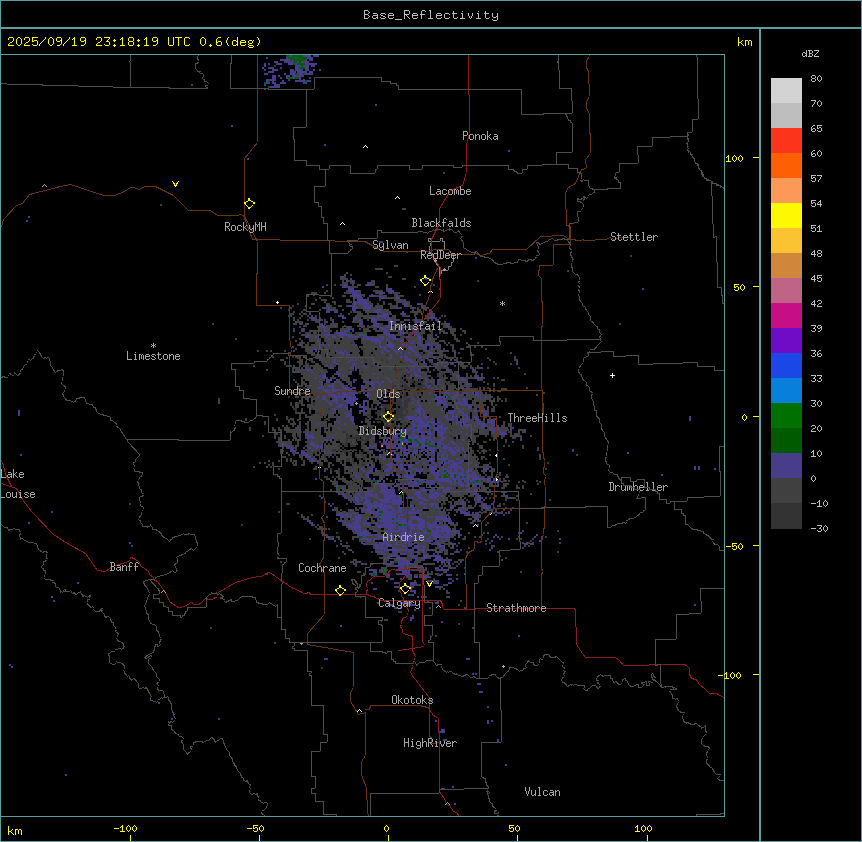Image resolution: width=862 pixels, height=842 pixels.
Task: Click the yellow diamond marker above RockyMH
Action: (x=249, y=203)
